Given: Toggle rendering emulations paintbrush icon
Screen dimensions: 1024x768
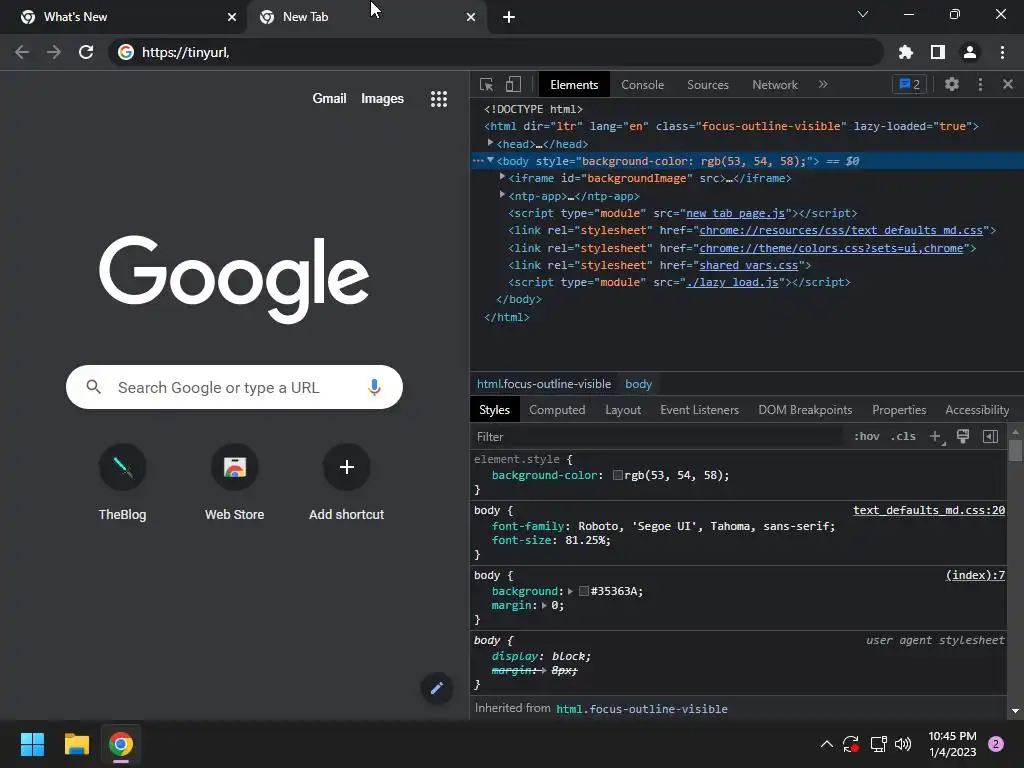Looking at the screenshot, I should point(963,436).
